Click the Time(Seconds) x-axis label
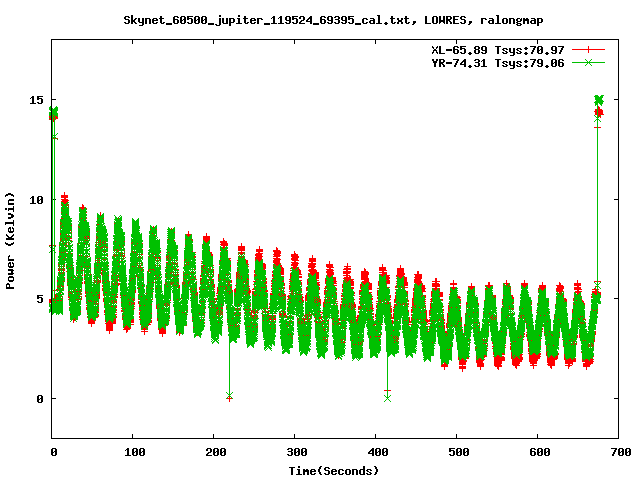 [x=334, y=471]
